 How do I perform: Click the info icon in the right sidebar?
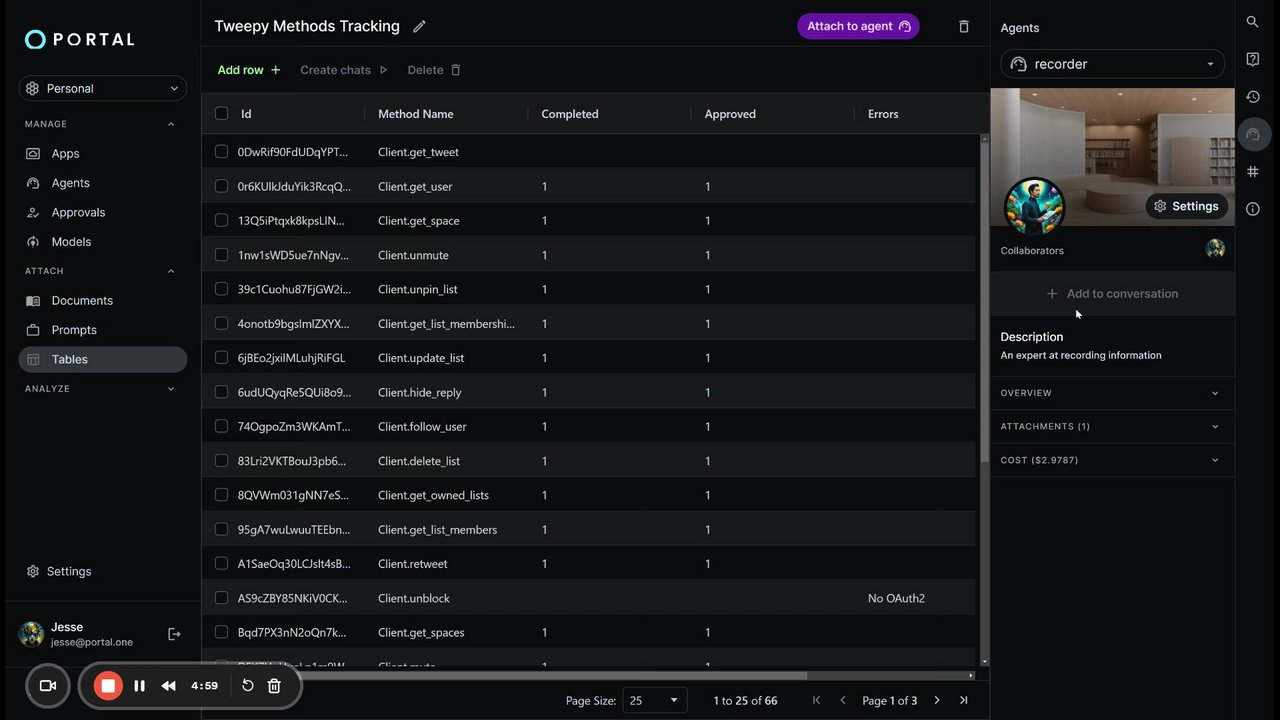click(1252, 209)
